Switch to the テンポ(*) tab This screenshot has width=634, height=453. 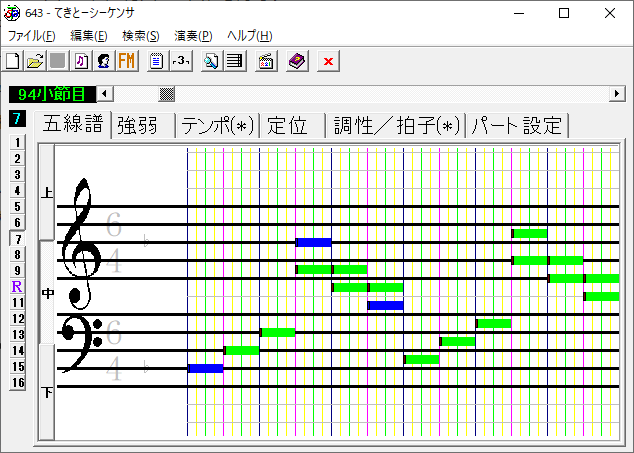pos(217,126)
